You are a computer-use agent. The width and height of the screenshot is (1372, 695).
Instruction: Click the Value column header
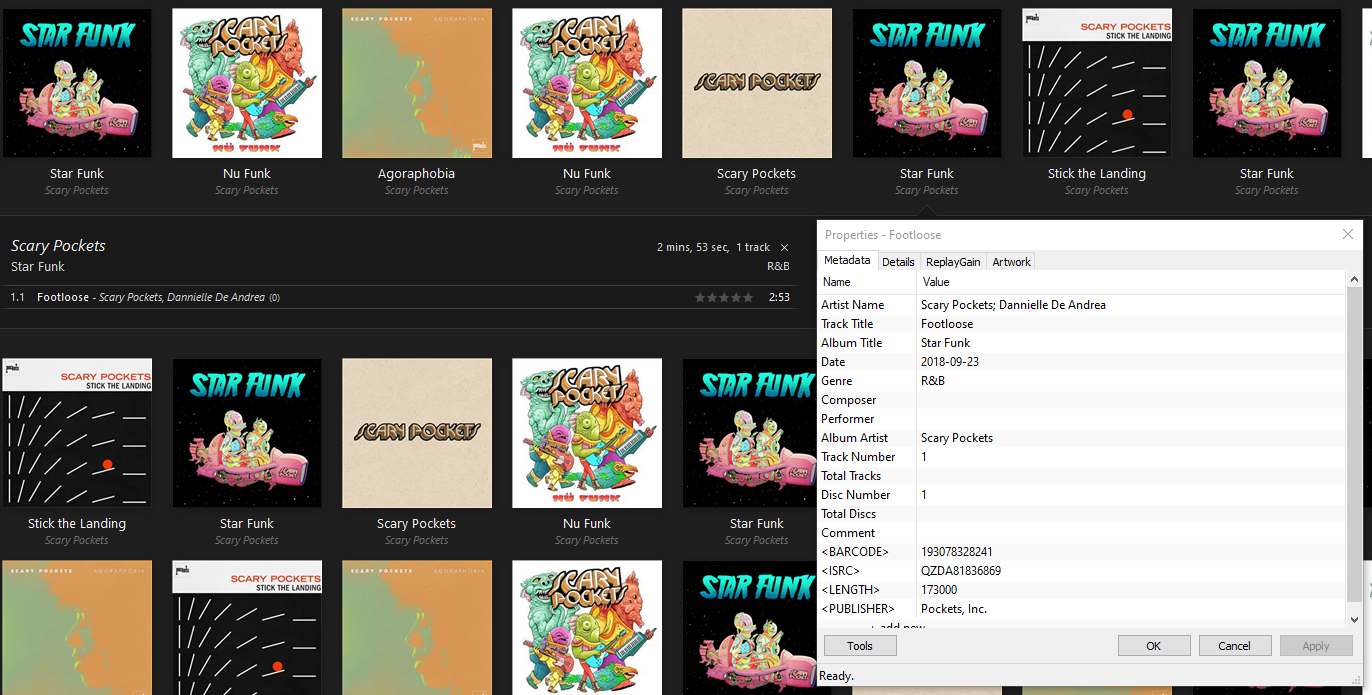click(1132, 282)
